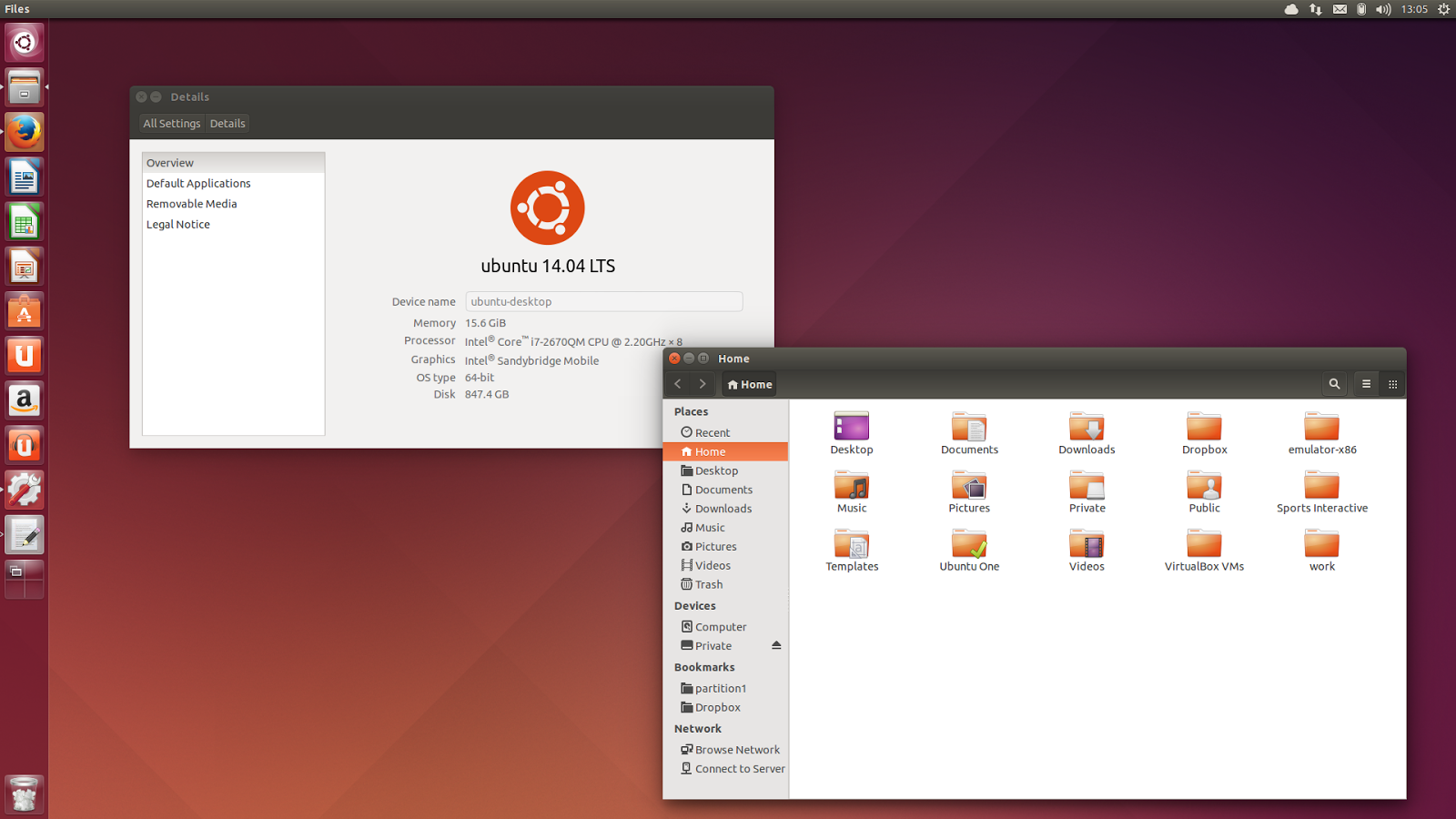Open the sound indicator menu
Viewport: 1456px width, 819px height.
click(x=1383, y=9)
